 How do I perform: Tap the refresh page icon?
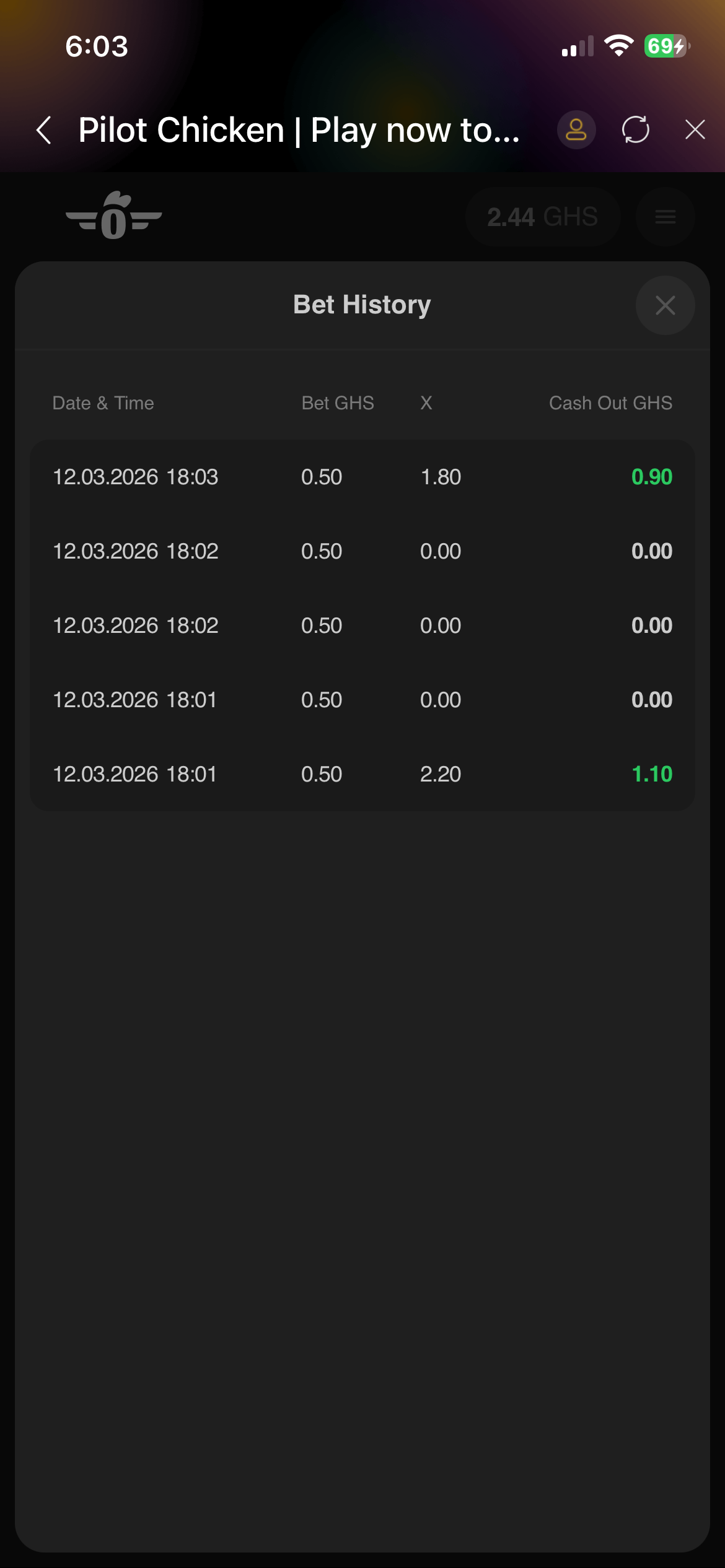point(636,130)
